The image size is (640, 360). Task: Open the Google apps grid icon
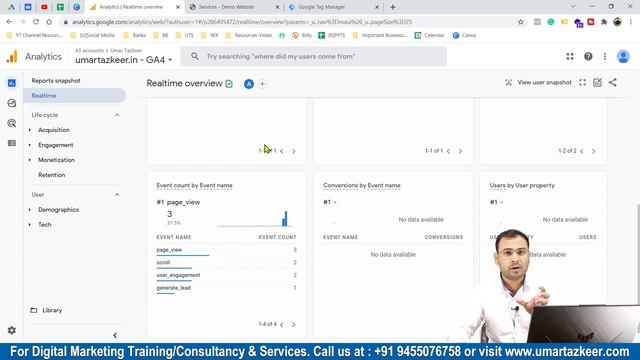[x=570, y=56]
